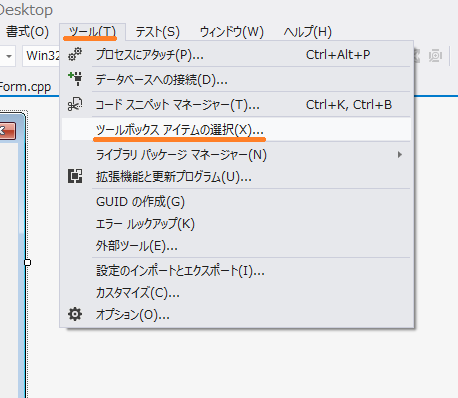The image size is (458, 398).
Task: Click the Options gear icon
Action: point(75,314)
